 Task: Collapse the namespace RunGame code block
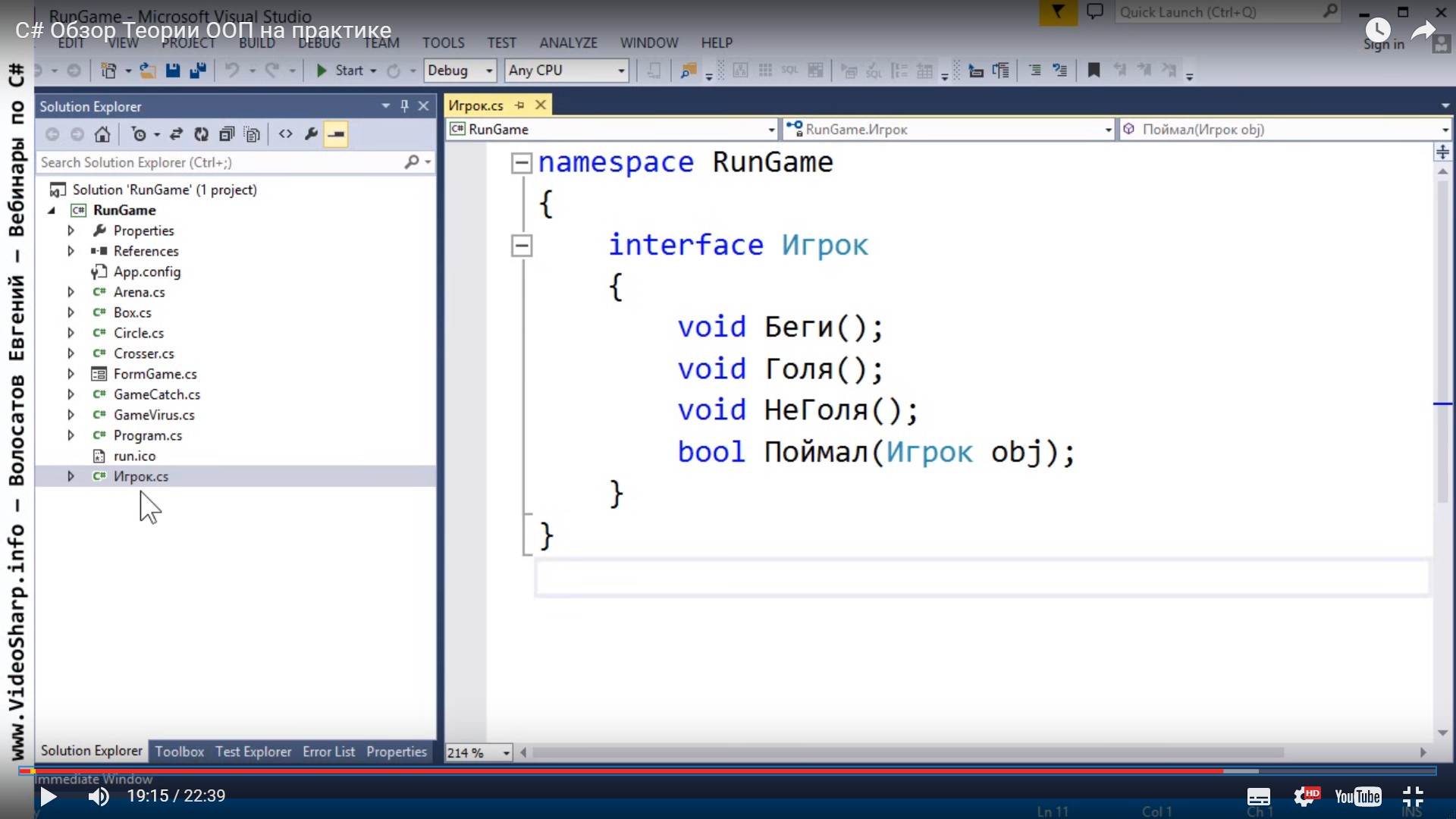point(521,163)
